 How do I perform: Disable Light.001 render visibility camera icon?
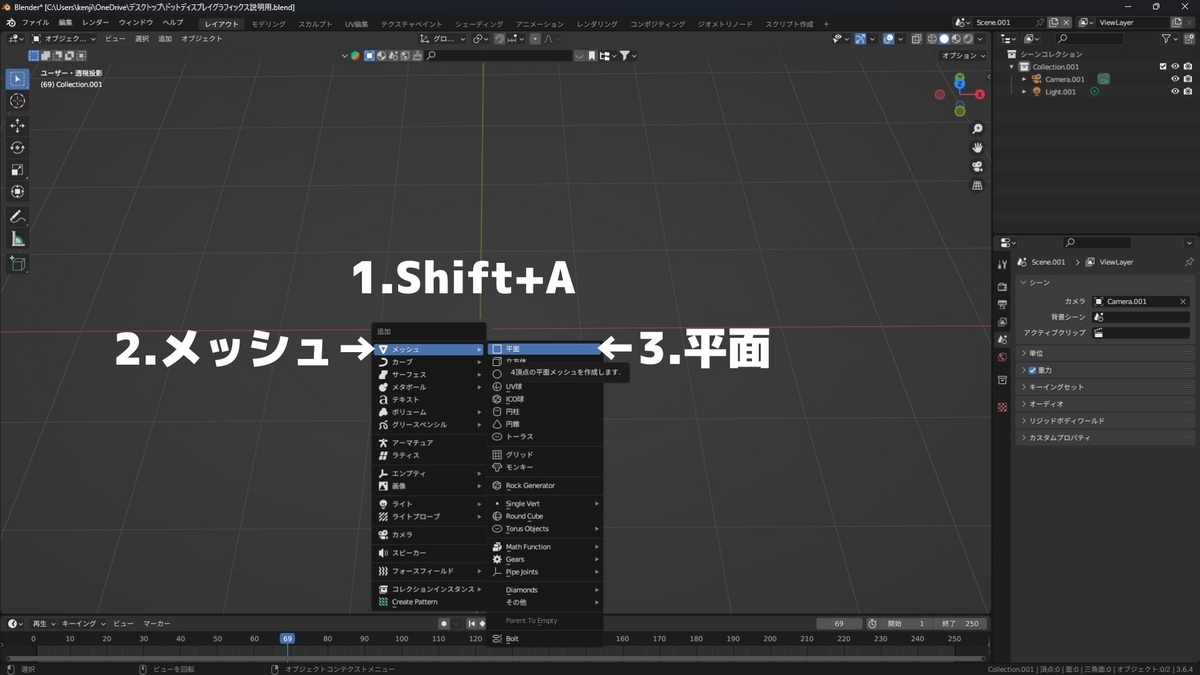pos(1188,91)
